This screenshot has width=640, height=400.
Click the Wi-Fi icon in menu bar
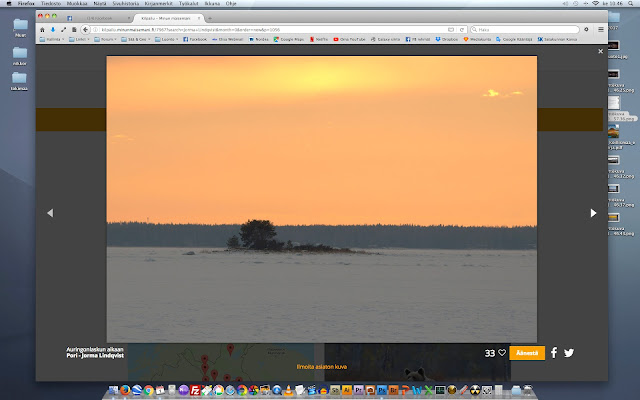point(595,3)
